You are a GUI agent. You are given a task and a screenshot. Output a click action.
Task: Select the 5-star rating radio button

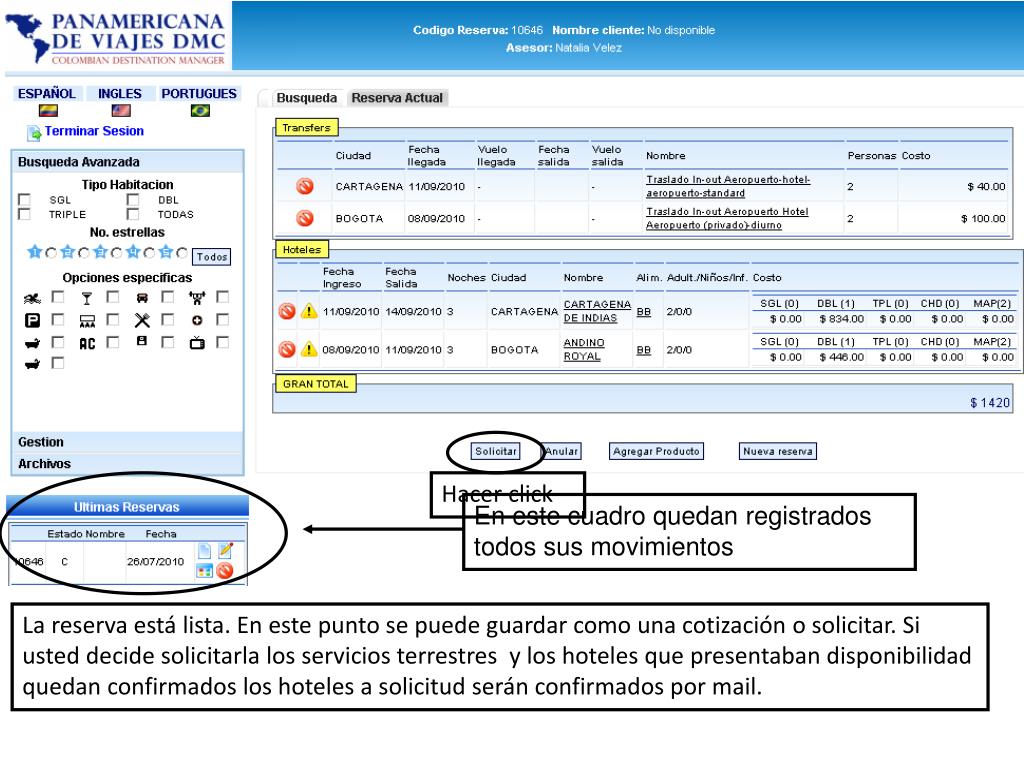[182, 253]
